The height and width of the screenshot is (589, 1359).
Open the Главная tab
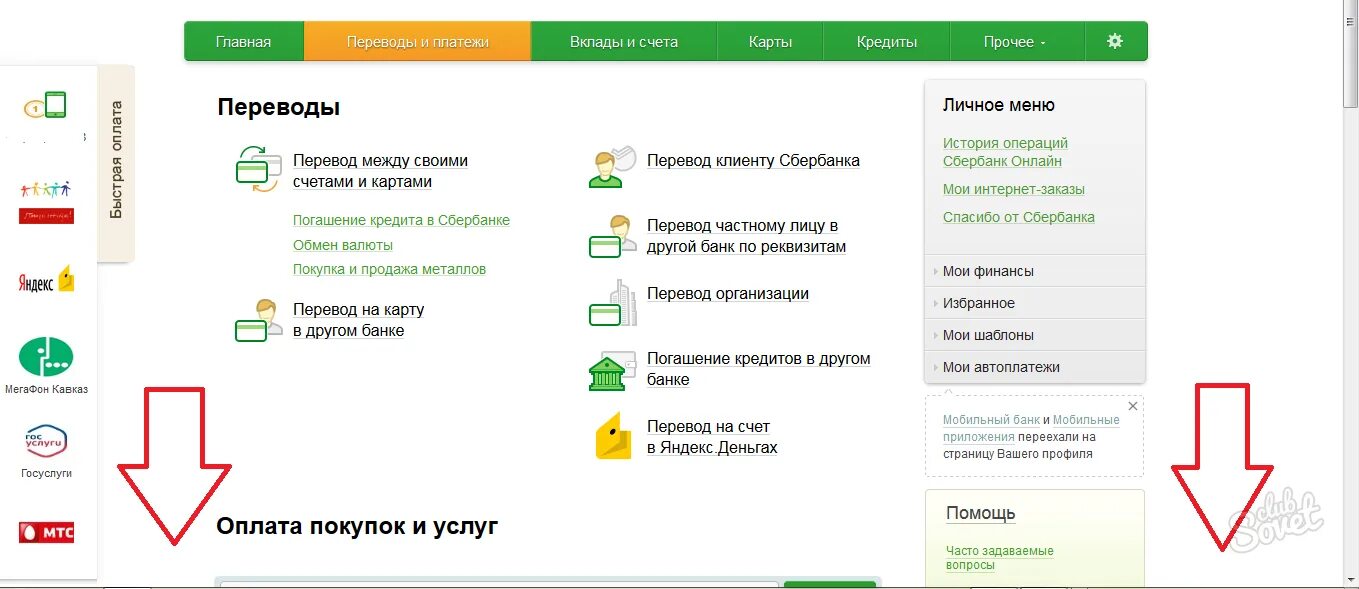click(243, 42)
